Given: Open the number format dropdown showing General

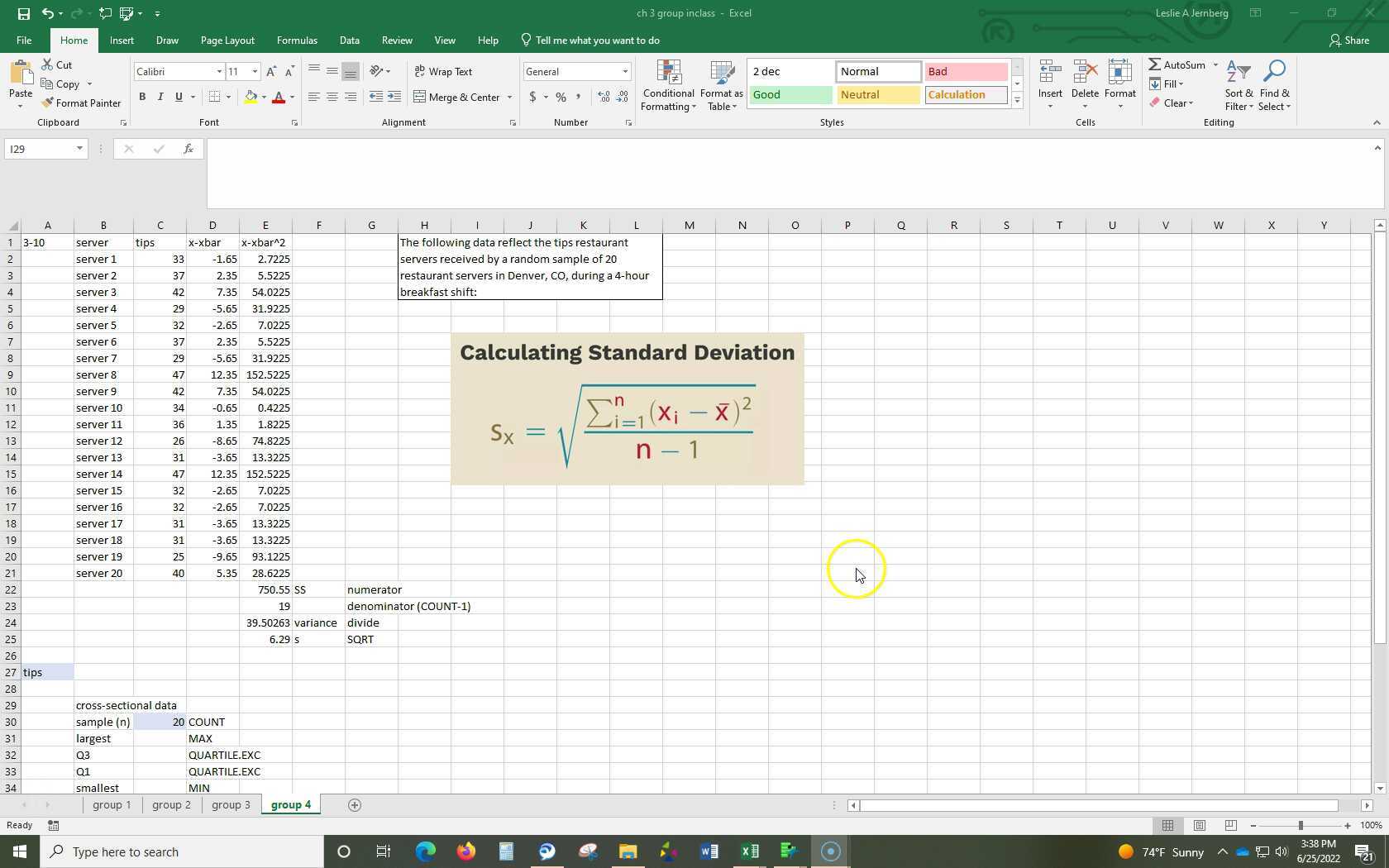Looking at the screenshot, I should [625, 72].
